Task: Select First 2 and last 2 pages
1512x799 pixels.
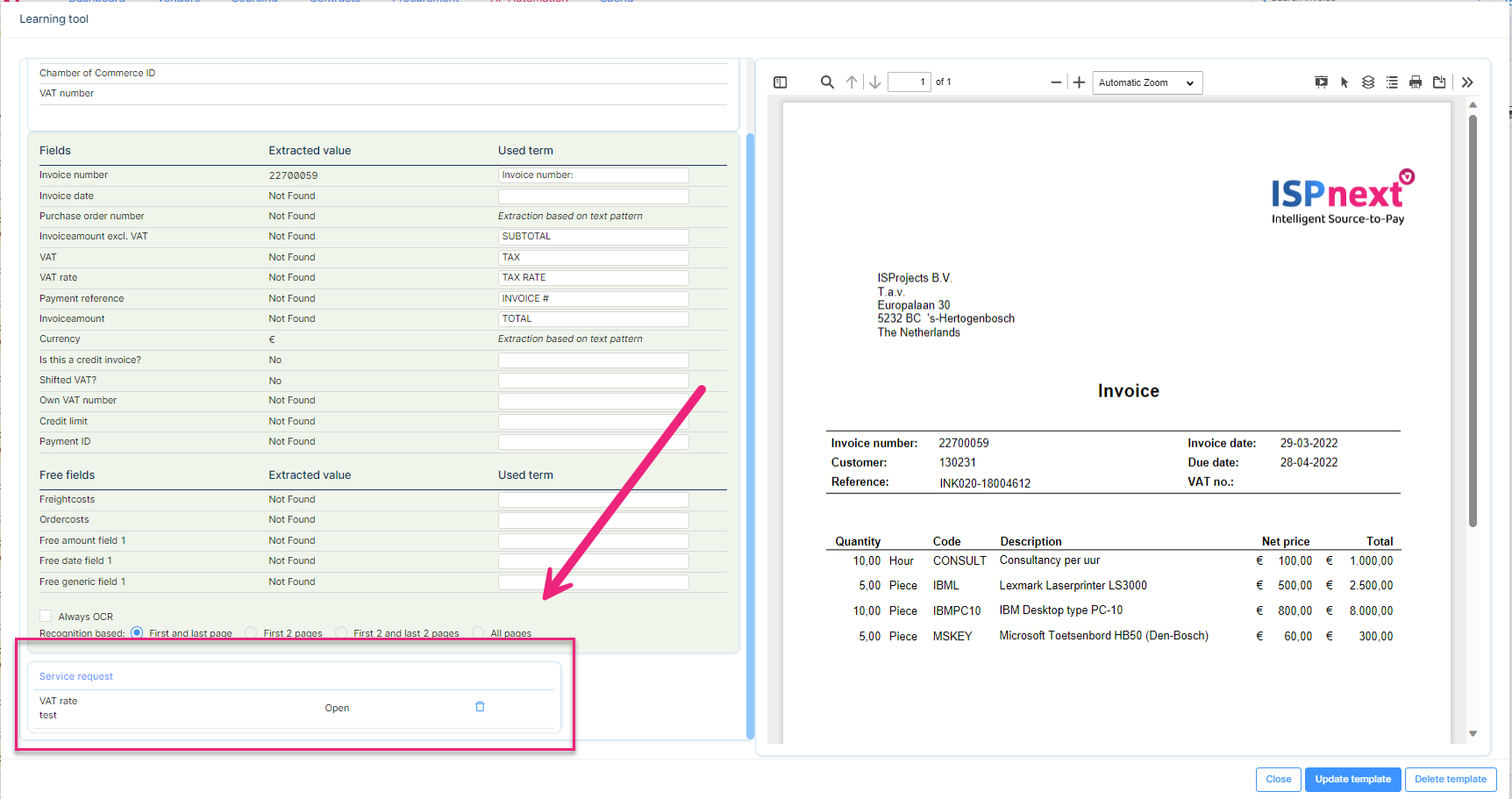Action: (341, 632)
